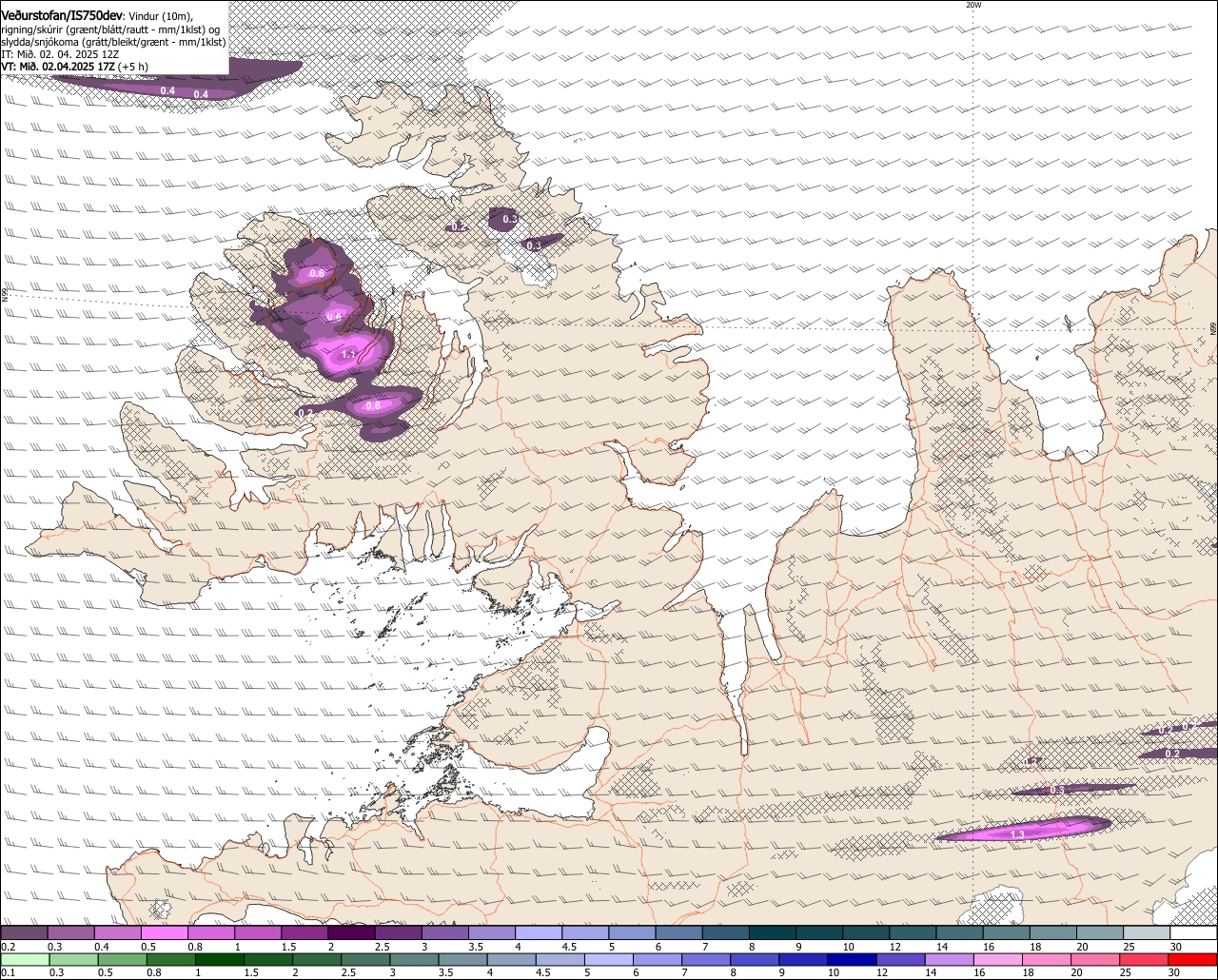Viewport: 1218px width, 980px height.
Task: Click the 'IT: Mið. 02. 04. 2025 12Z' line
Action: pyautogui.click(x=59, y=54)
